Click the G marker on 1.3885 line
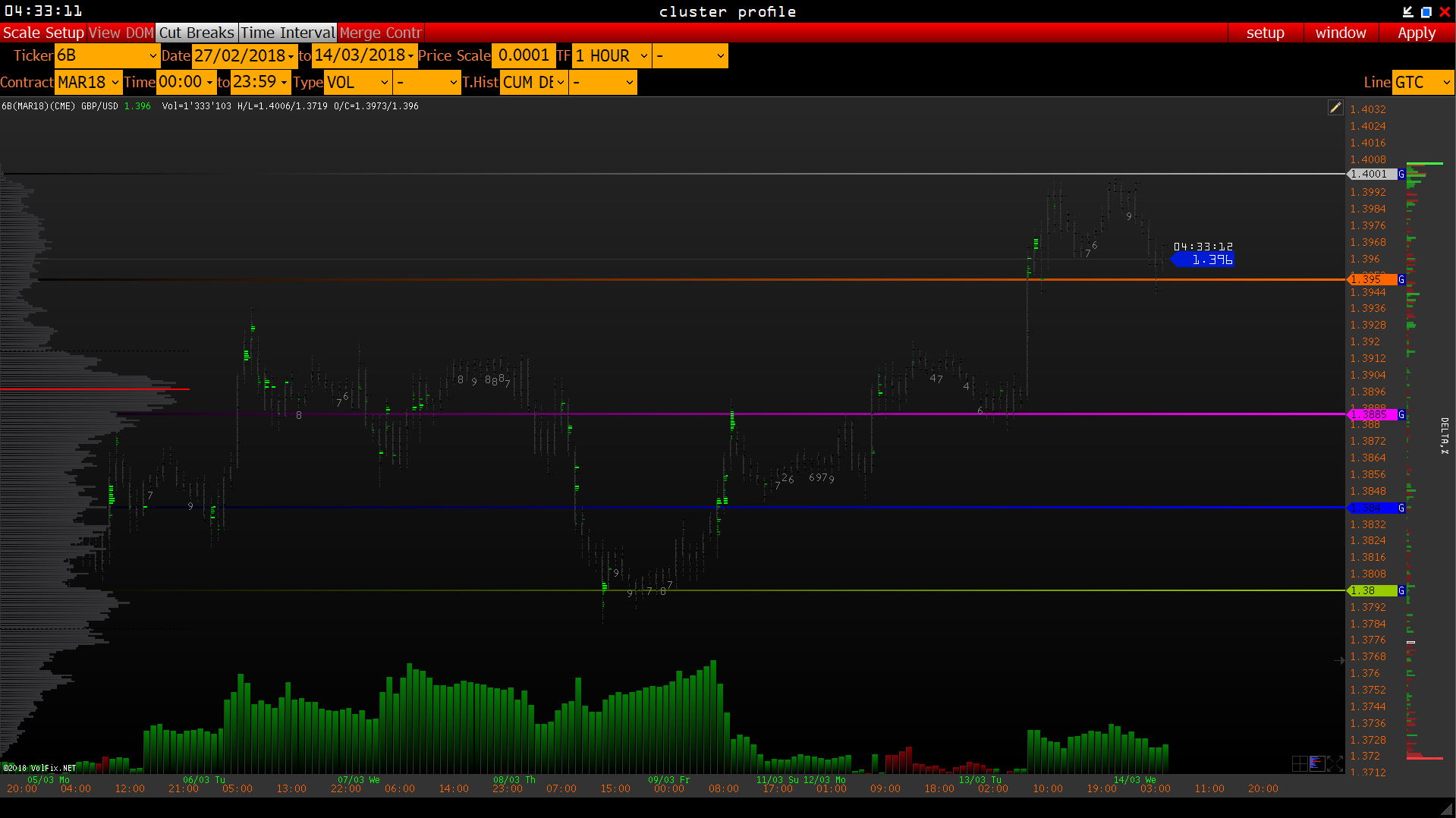The height and width of the screenshot is (818, 1456). pyautogui.click(x=1401, y=415)
